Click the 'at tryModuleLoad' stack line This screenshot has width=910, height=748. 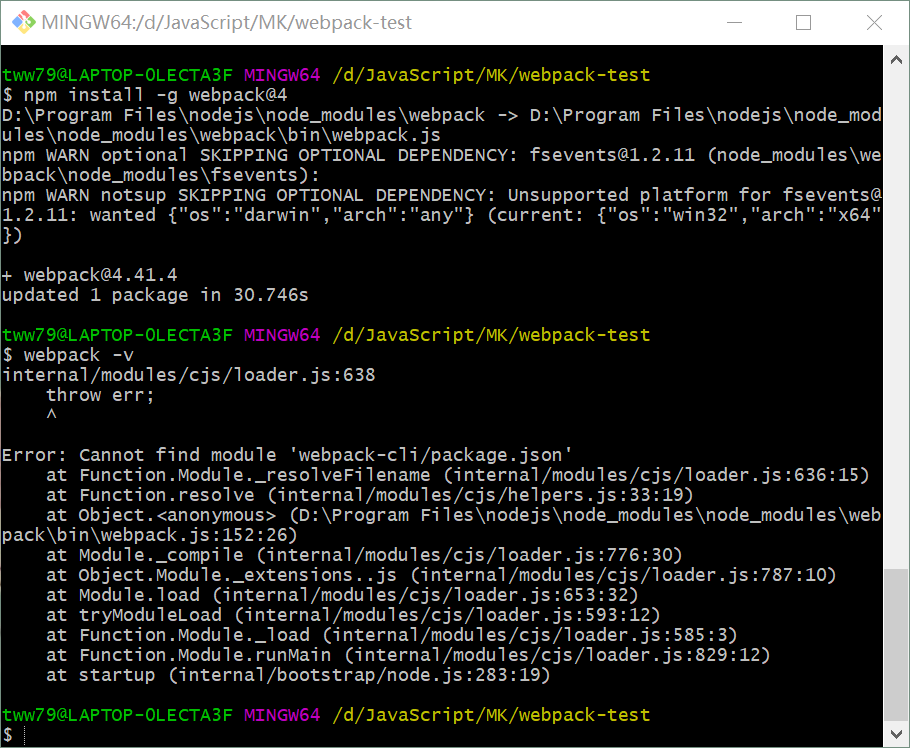pos(353,615)
